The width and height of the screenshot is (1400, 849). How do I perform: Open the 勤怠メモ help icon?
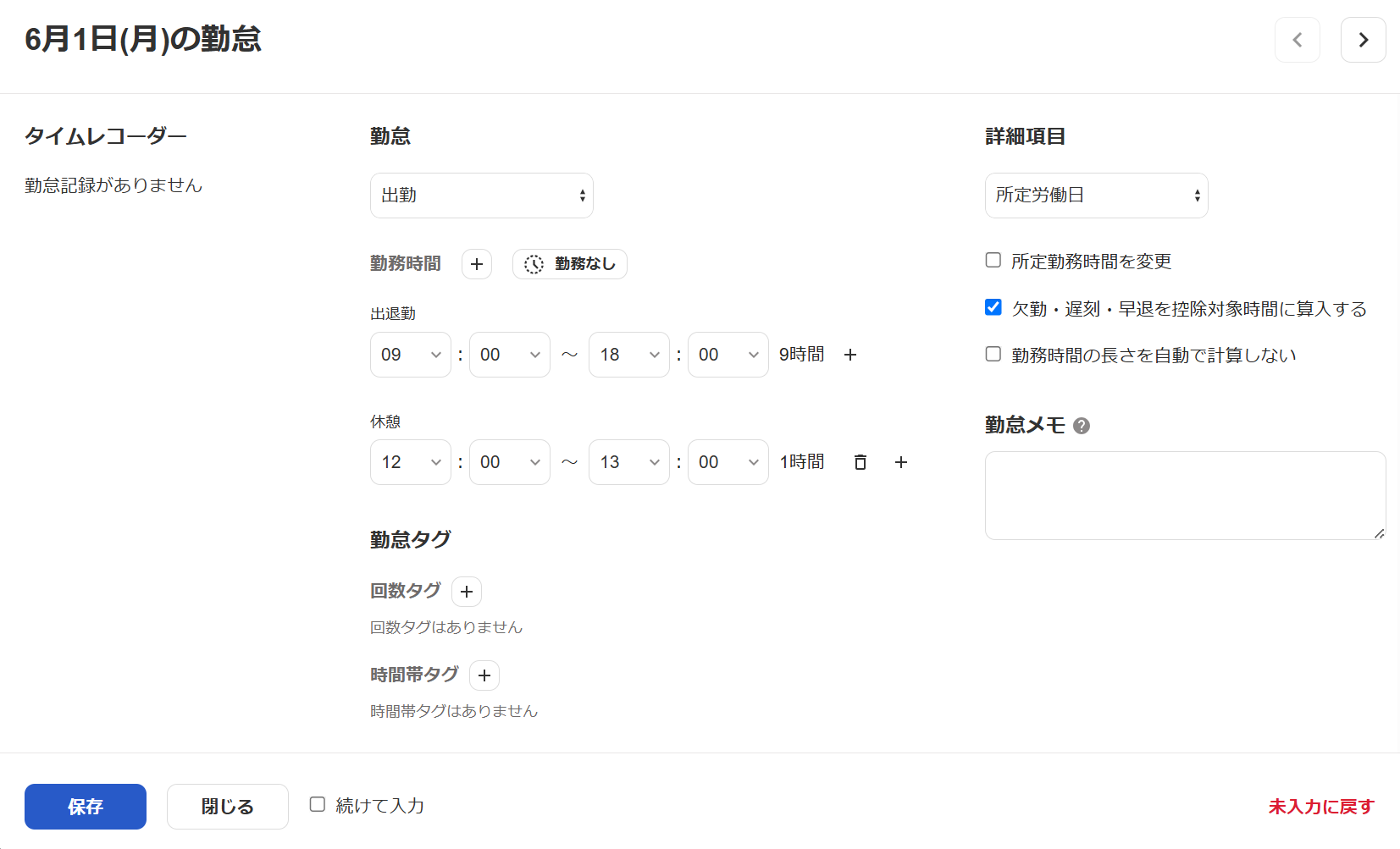pyautogui.click(x=1082, y=426)
